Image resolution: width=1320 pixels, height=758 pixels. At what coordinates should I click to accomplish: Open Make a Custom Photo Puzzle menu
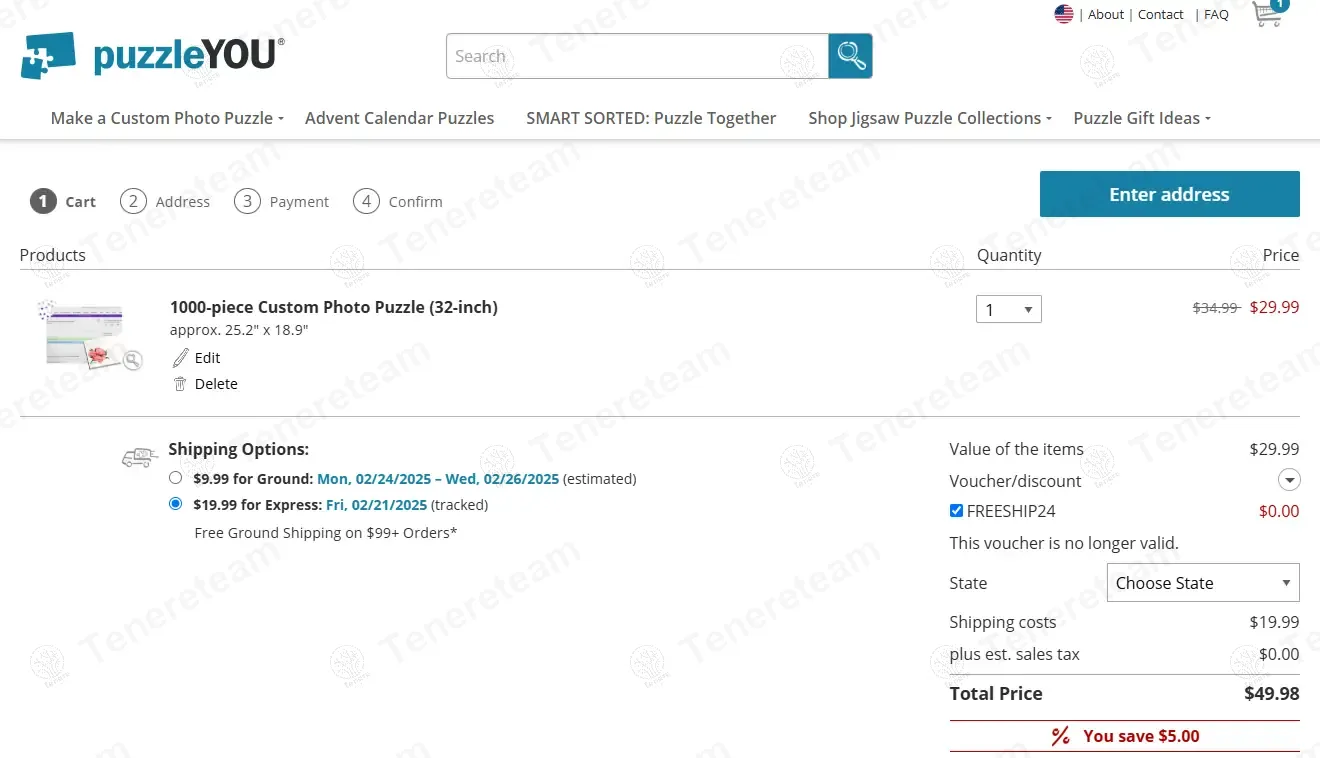(167, 118)
